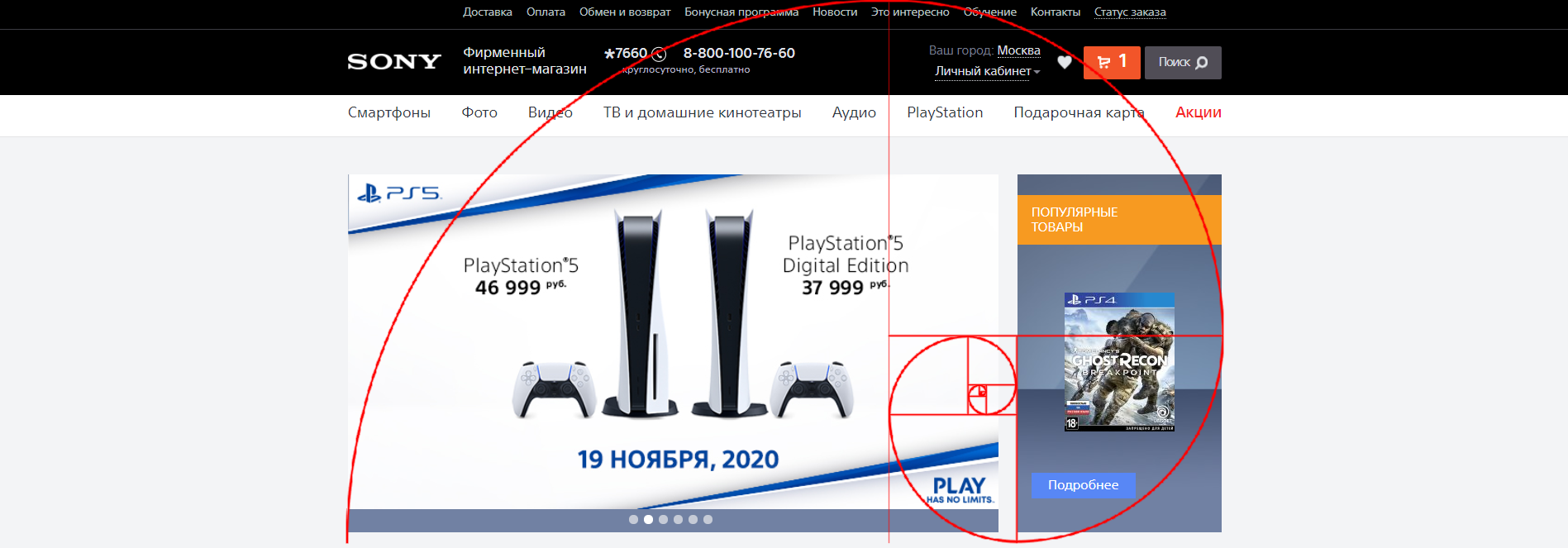Image resolution: width=1568 pixels, height=548 pixels.
Task: Click the callback clock icon next to *7660
Action: point(659,55)
